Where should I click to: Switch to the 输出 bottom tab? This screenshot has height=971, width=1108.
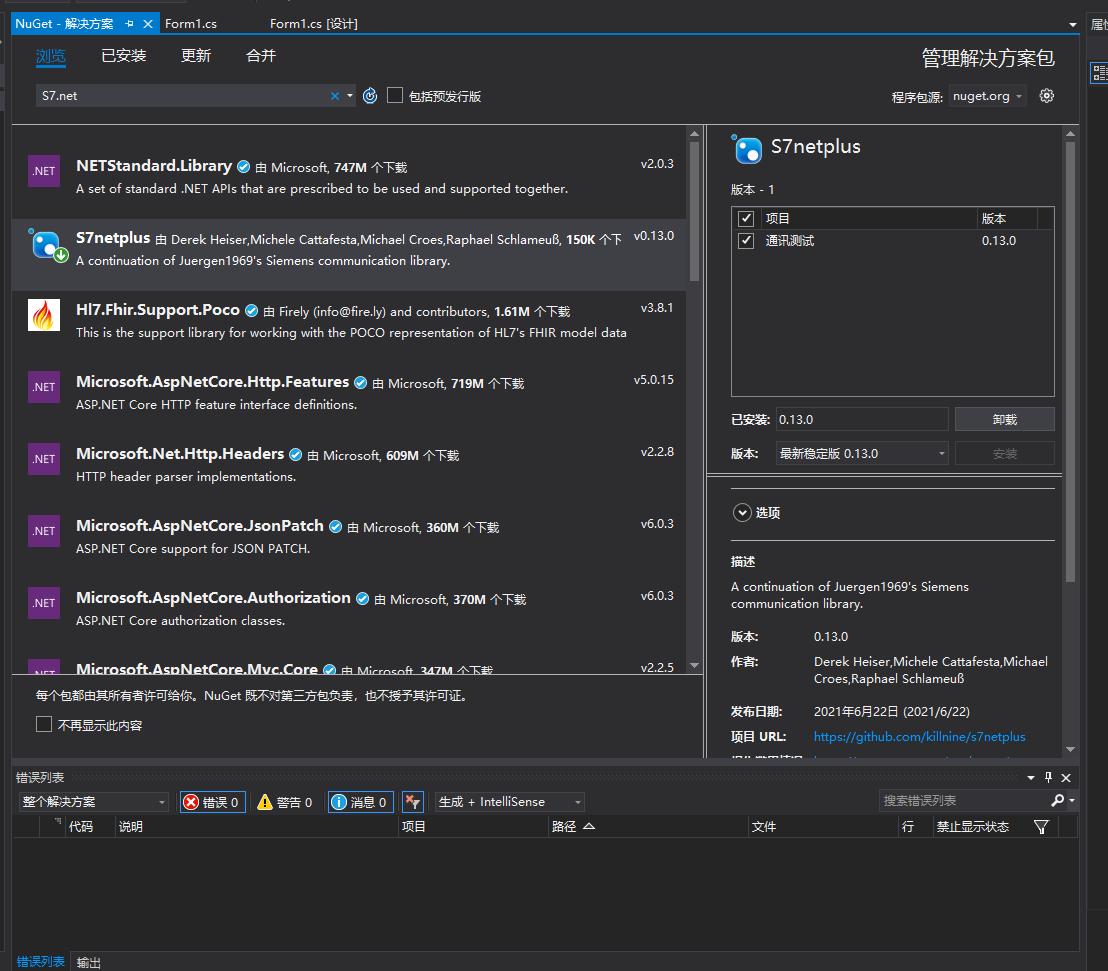click(x=88, y=962)
